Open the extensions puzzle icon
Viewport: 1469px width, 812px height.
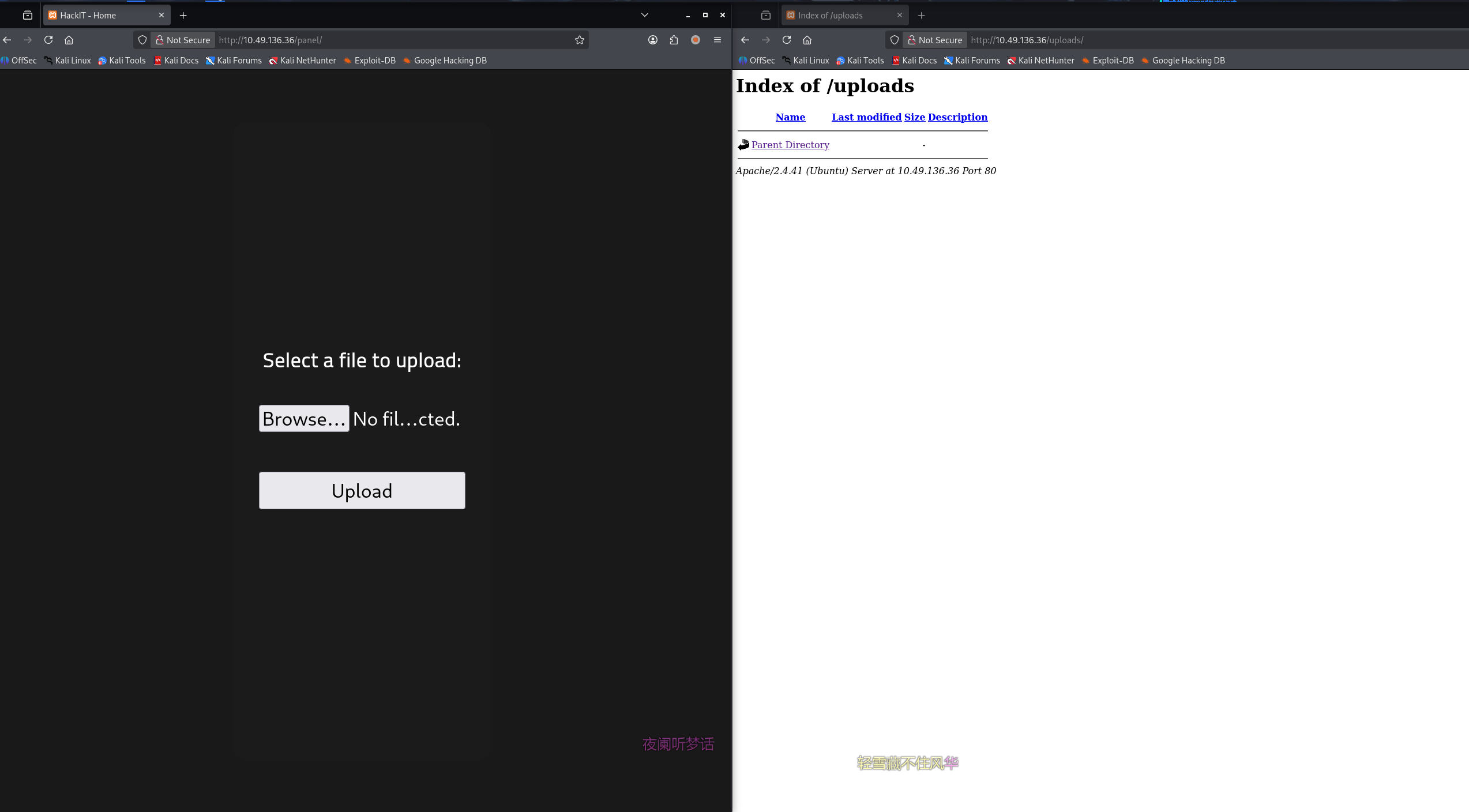[x=674, y=40]
